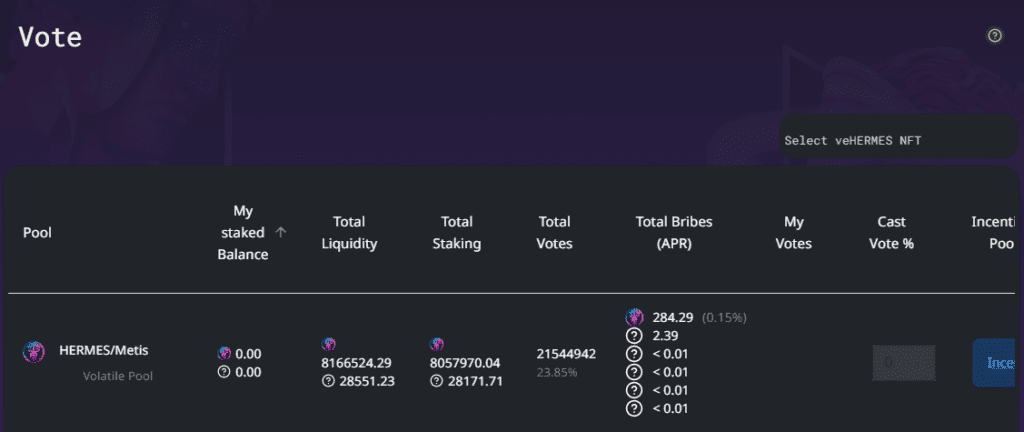Screen dimensions: 1024x432
Task: Click the question icon beside 28171.71
Action: pyautogui.click(x=436, y=381)
